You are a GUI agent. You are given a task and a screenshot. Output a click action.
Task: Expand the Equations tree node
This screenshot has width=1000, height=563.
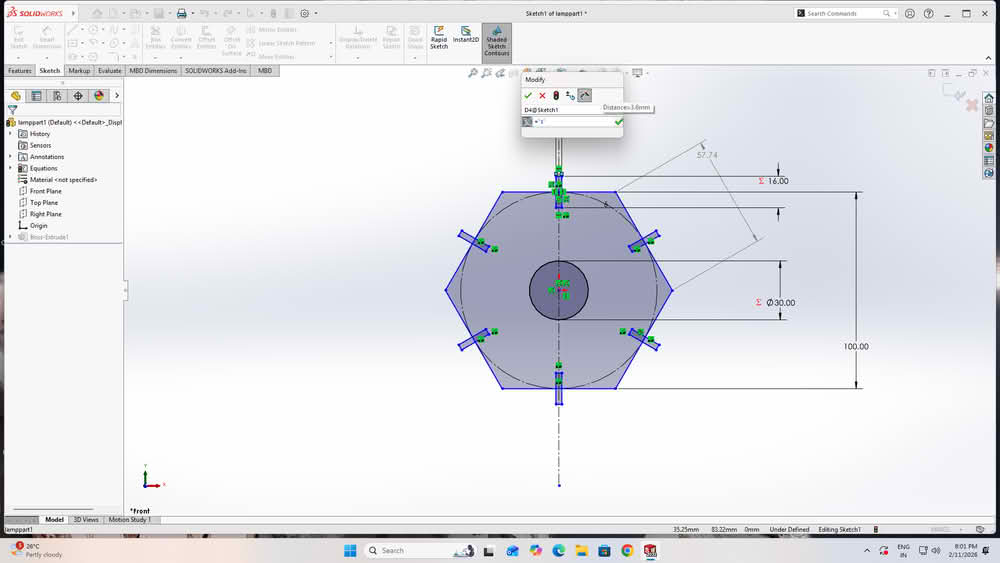pos(10,168)
